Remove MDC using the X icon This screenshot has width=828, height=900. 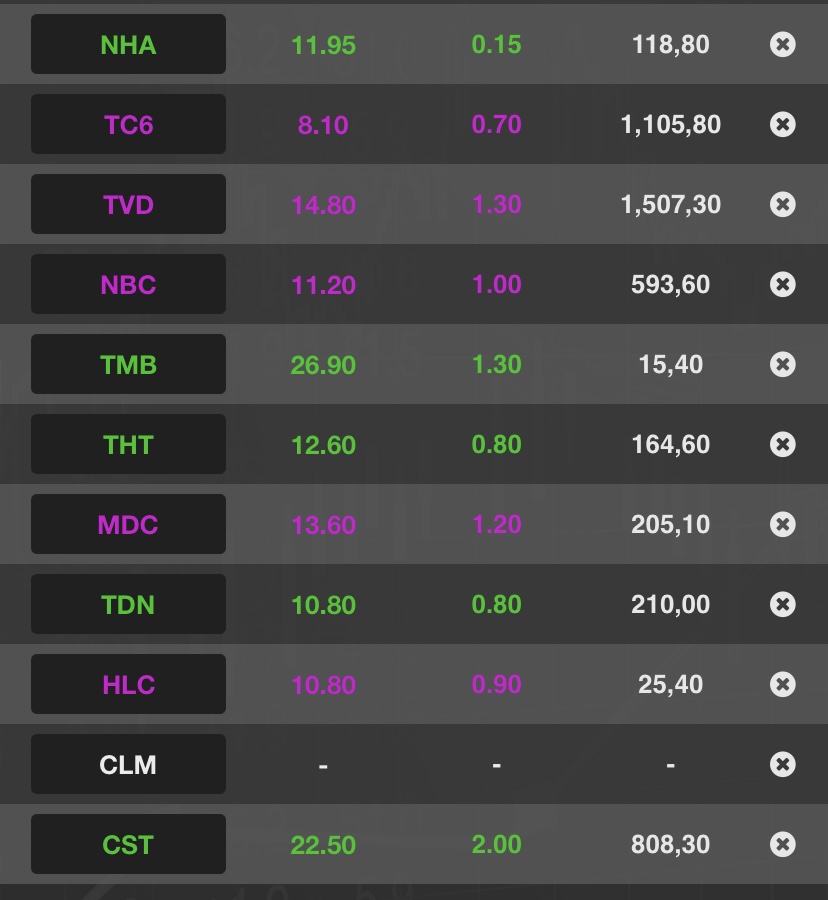[x=783, y=524]
